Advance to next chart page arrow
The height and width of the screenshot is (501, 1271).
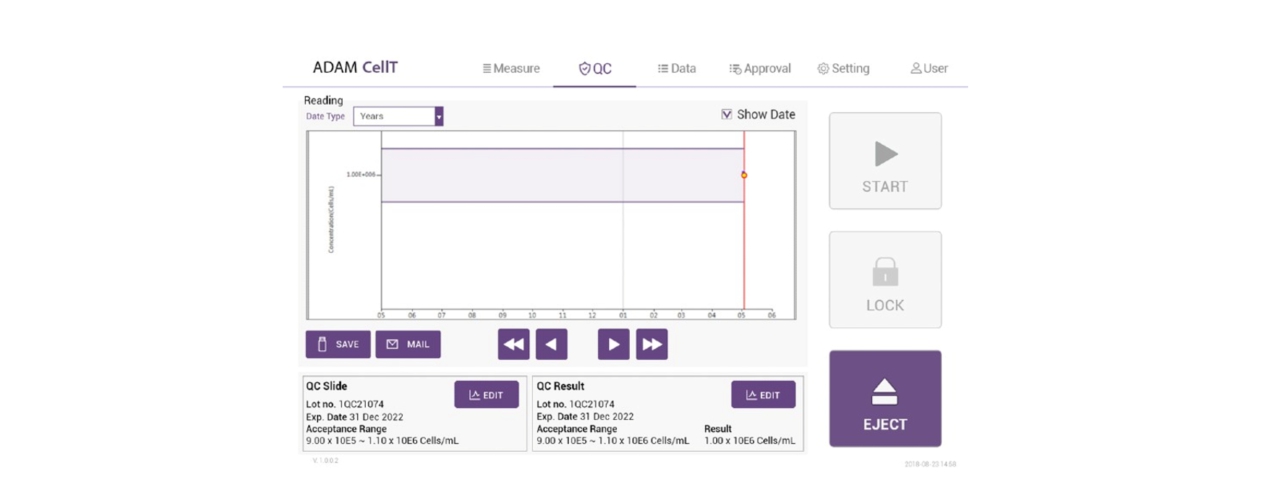tap(613, 344)
